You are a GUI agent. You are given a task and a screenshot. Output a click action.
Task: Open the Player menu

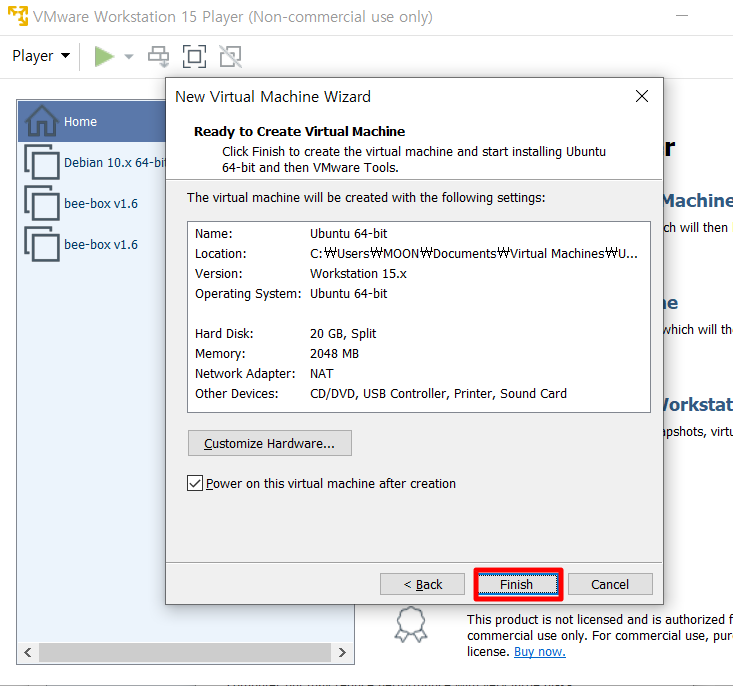click(x=41, y=56)
